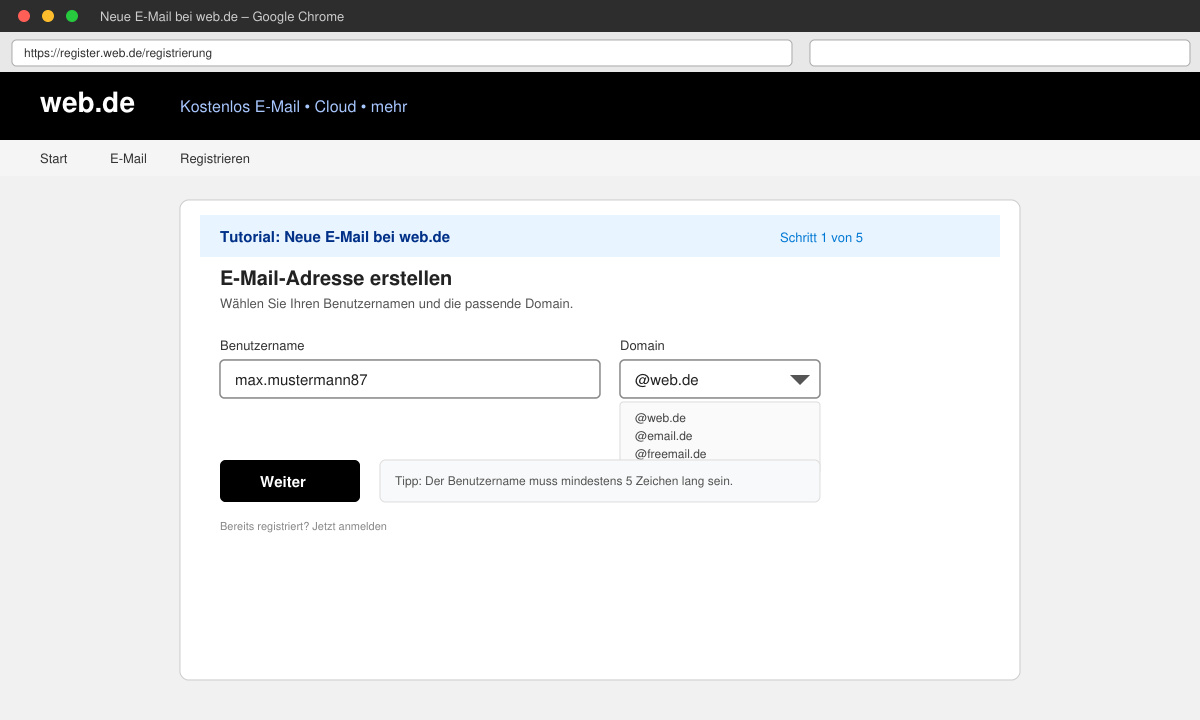Screen dimensions: 1200x720
Task: Open the Domain dropdown
Action: (720, 379)
